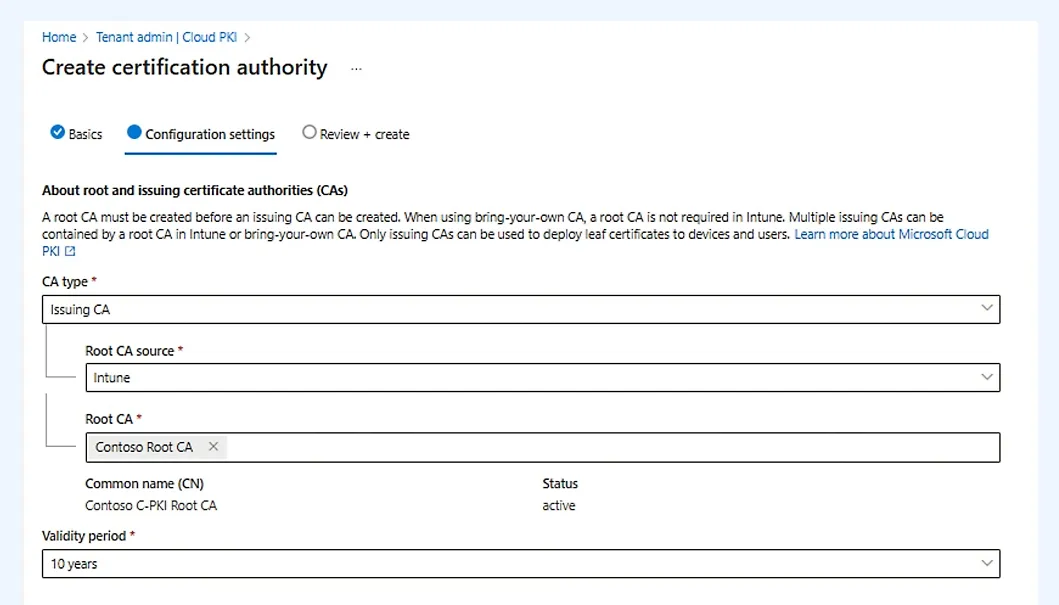The image size is (1059, 605).
Task: Expand the CA type dropdown chevron
Action: coord(987,309)
